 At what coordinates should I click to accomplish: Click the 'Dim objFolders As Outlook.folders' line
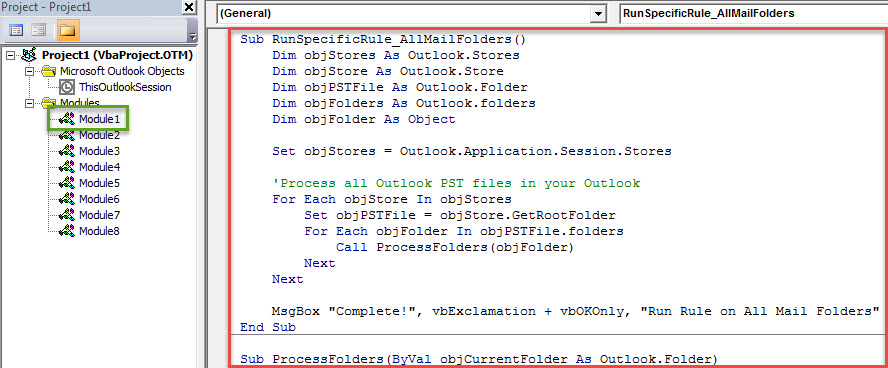tap(404, 103)
